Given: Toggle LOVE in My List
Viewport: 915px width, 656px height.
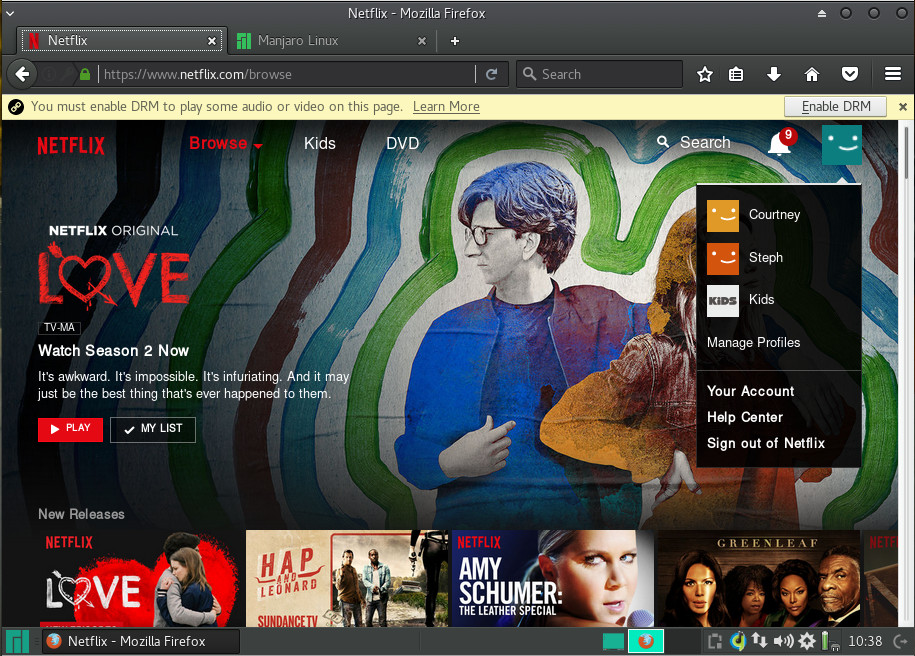Looking at the screenshot, I should pos(153,429).
